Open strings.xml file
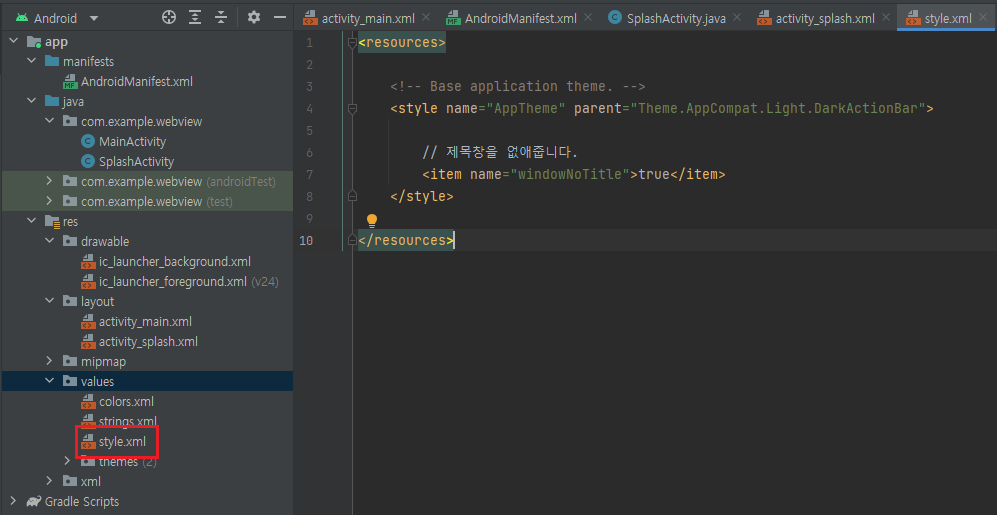 [x=127, y=422]
